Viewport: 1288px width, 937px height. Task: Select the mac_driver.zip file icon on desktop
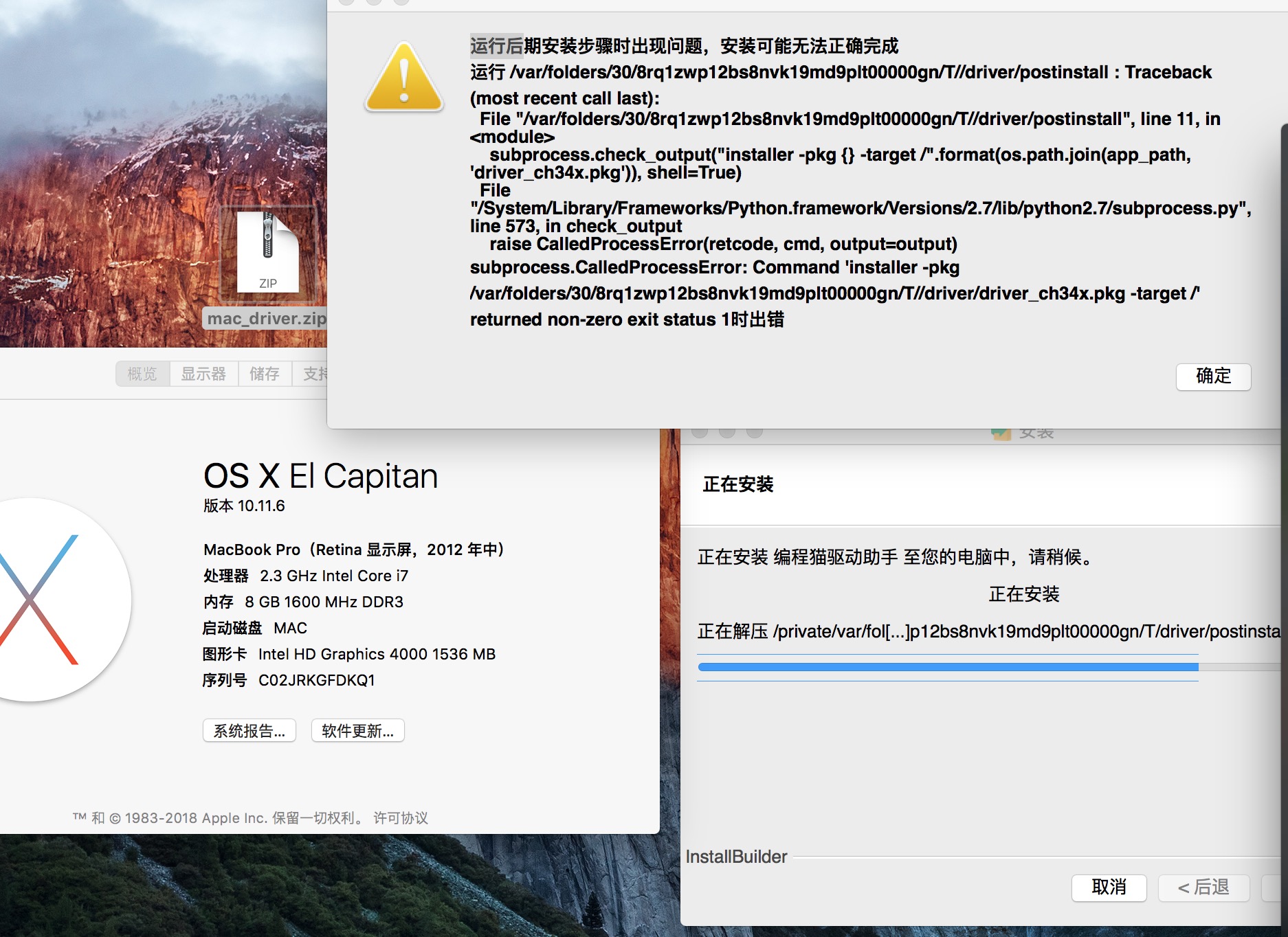tap(267, 252)
